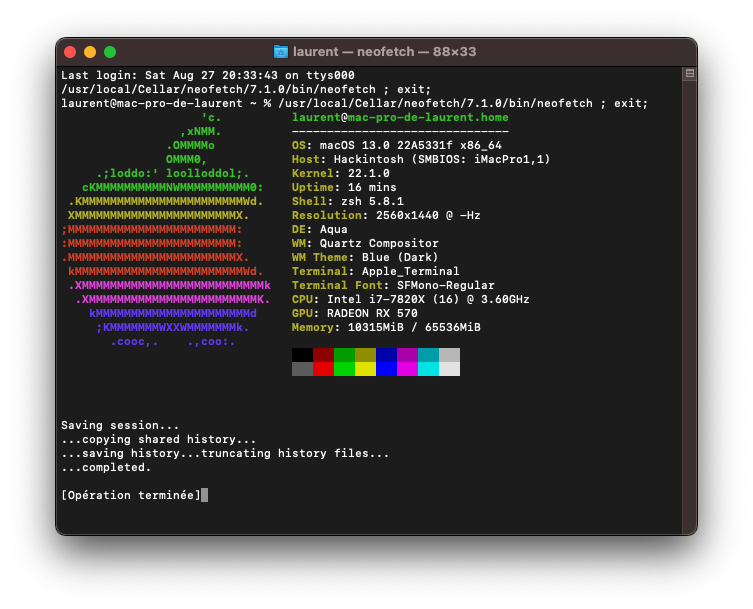Zoom the Terminal window with green button
Screen dimensions: 753x609
(110, 52)
